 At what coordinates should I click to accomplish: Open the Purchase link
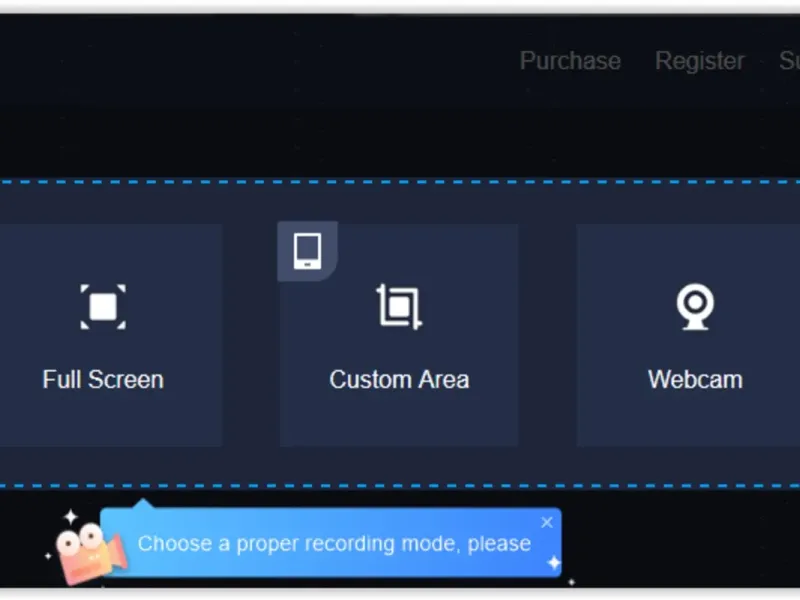pyautogui.click(x=570, y=61)
